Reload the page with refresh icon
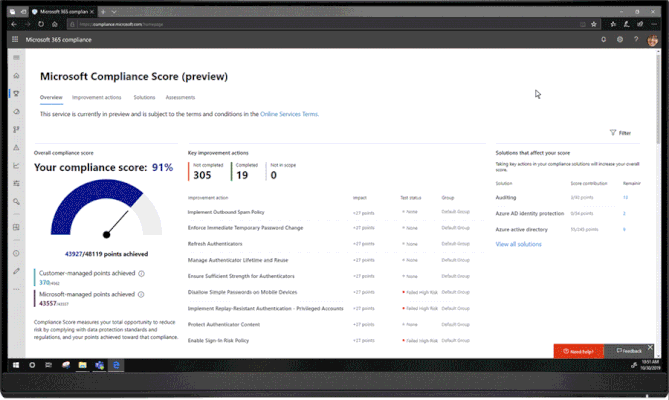 point(41,24)
